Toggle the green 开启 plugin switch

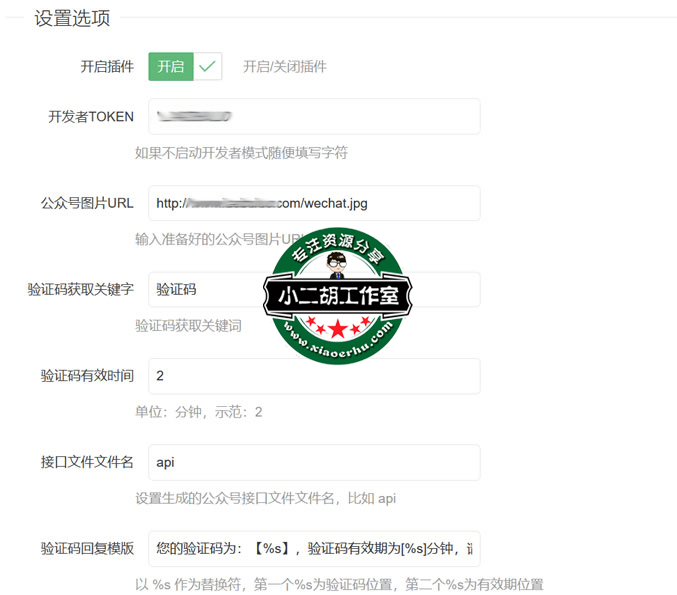pos(171,67)
